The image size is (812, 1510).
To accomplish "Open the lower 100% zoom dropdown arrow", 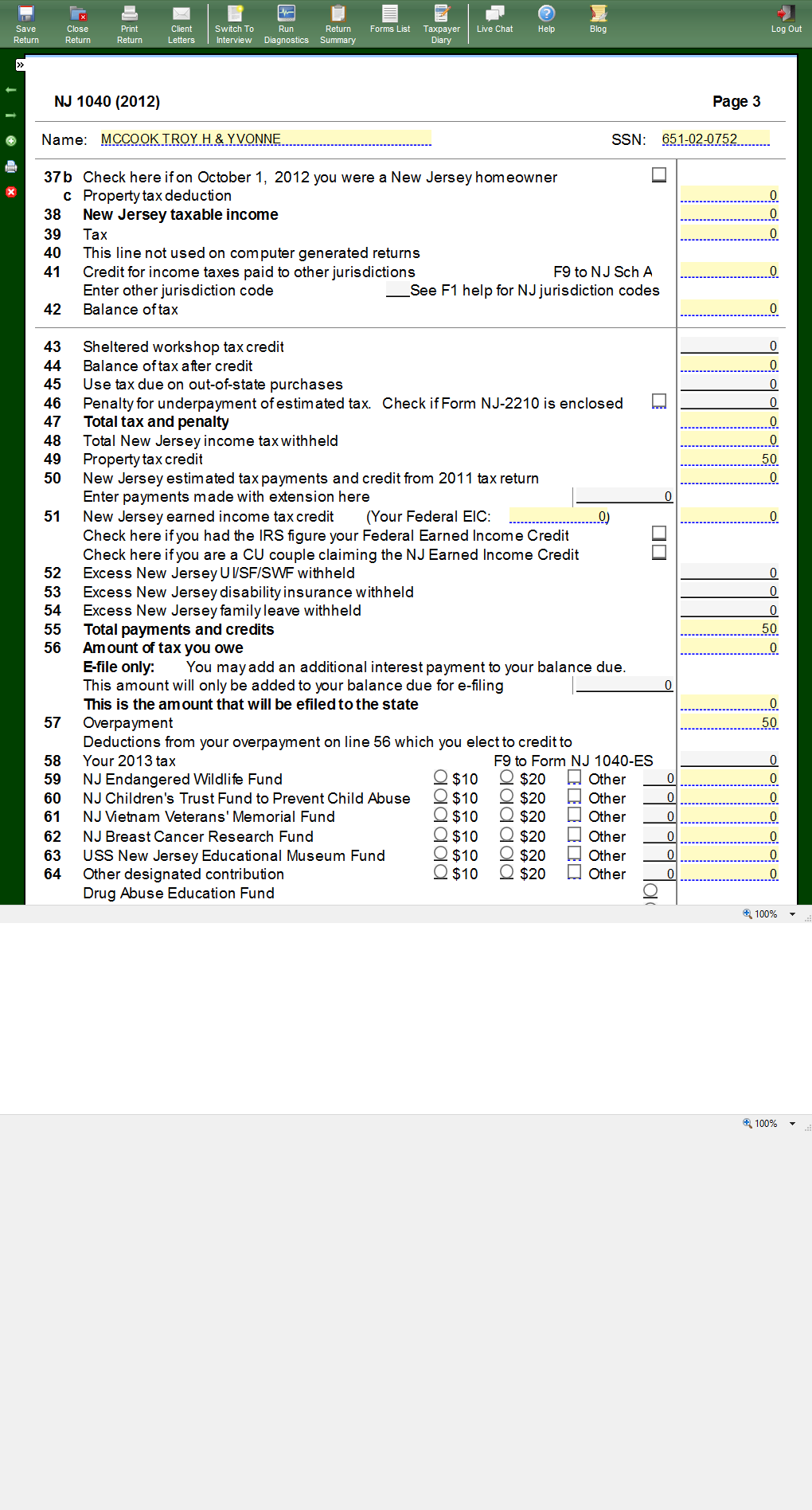I will 792,1124.
